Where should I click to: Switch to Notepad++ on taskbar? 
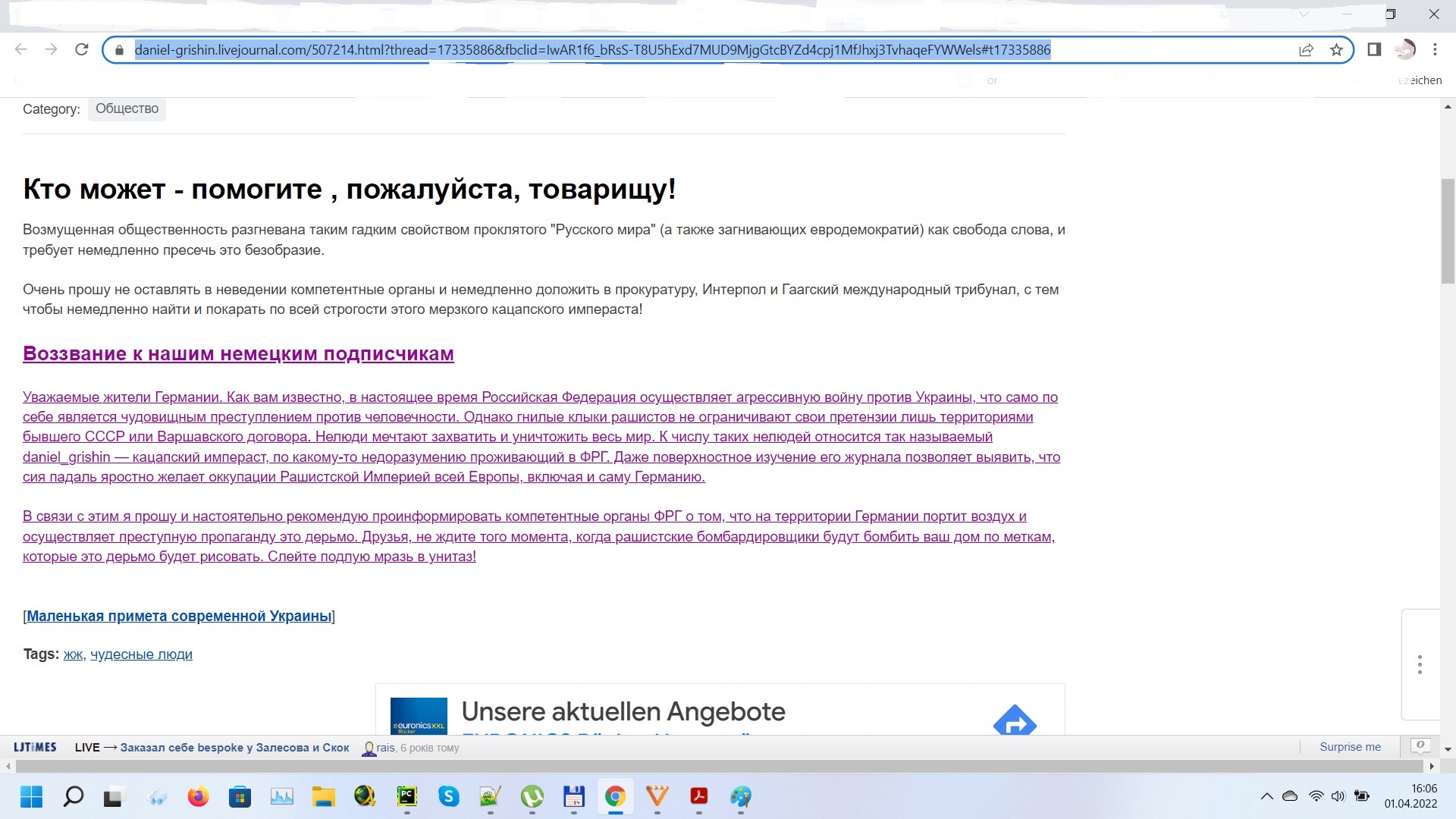click(490, 796)
